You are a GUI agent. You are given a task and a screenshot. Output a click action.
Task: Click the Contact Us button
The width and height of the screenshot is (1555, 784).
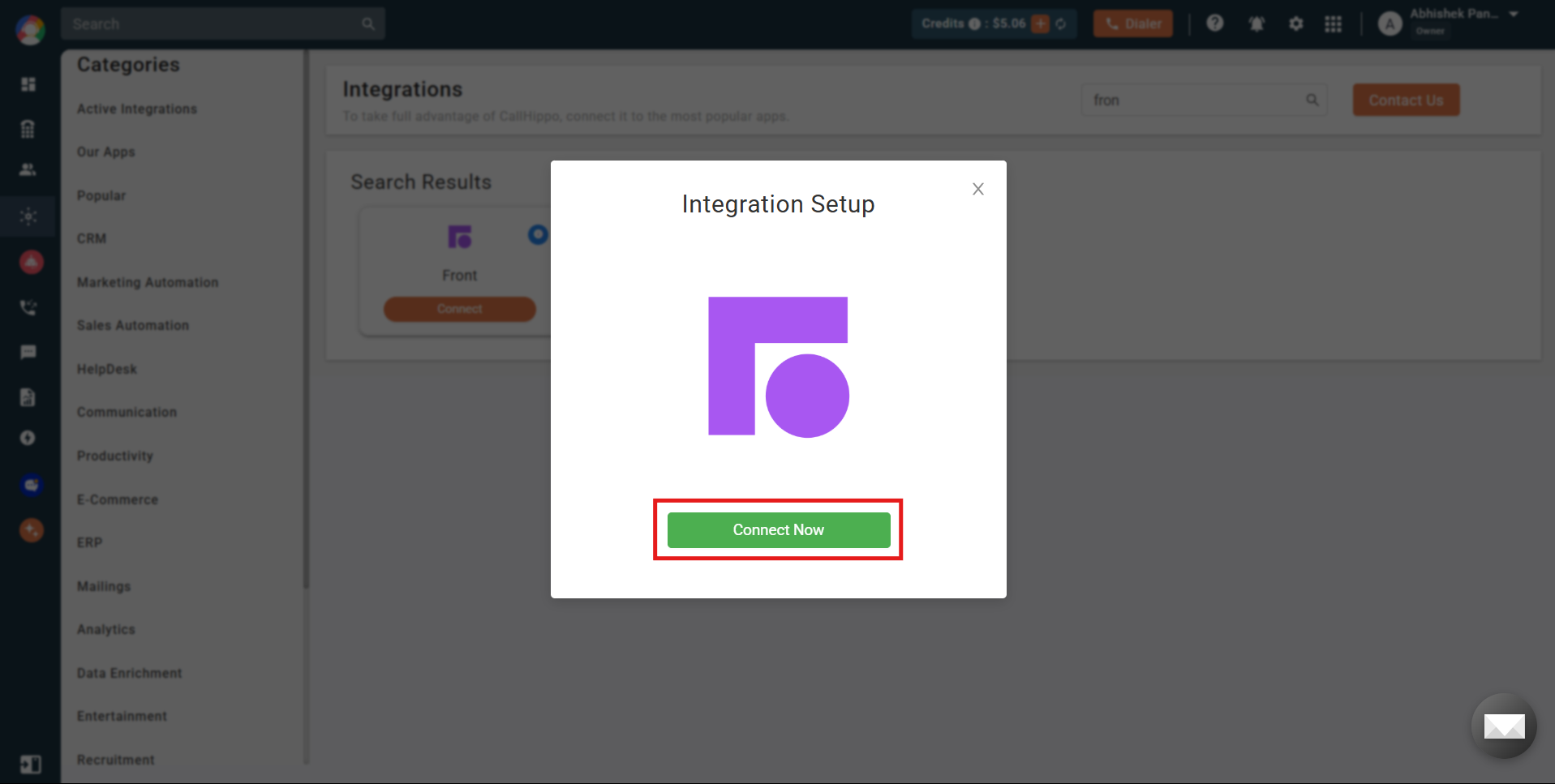(x=1406, y=100)
